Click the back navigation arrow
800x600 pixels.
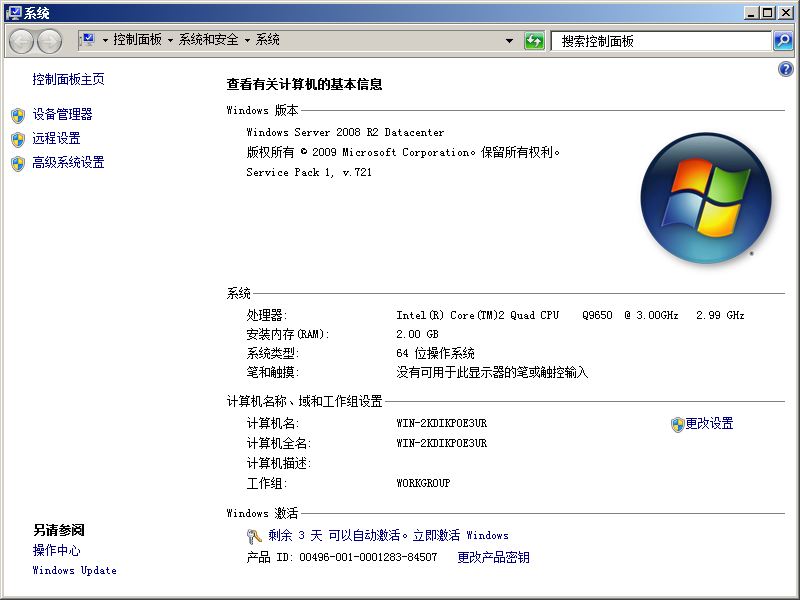tap(20, 41)
